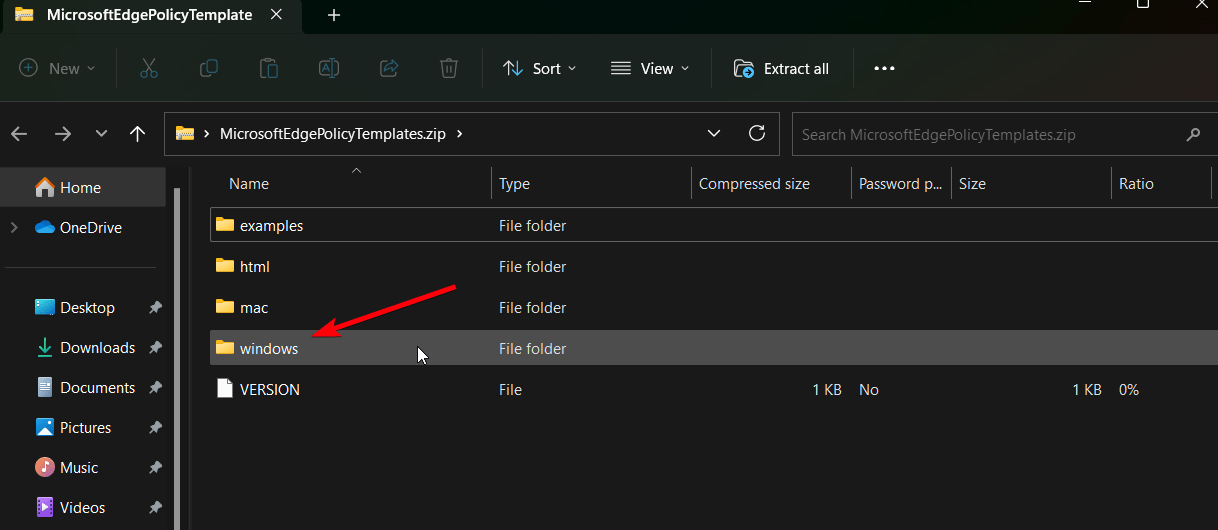Viewport: 1218px width, 530px height.
Task: Click the navigation pane scrollbar
Action: click(x=177, y=360)
